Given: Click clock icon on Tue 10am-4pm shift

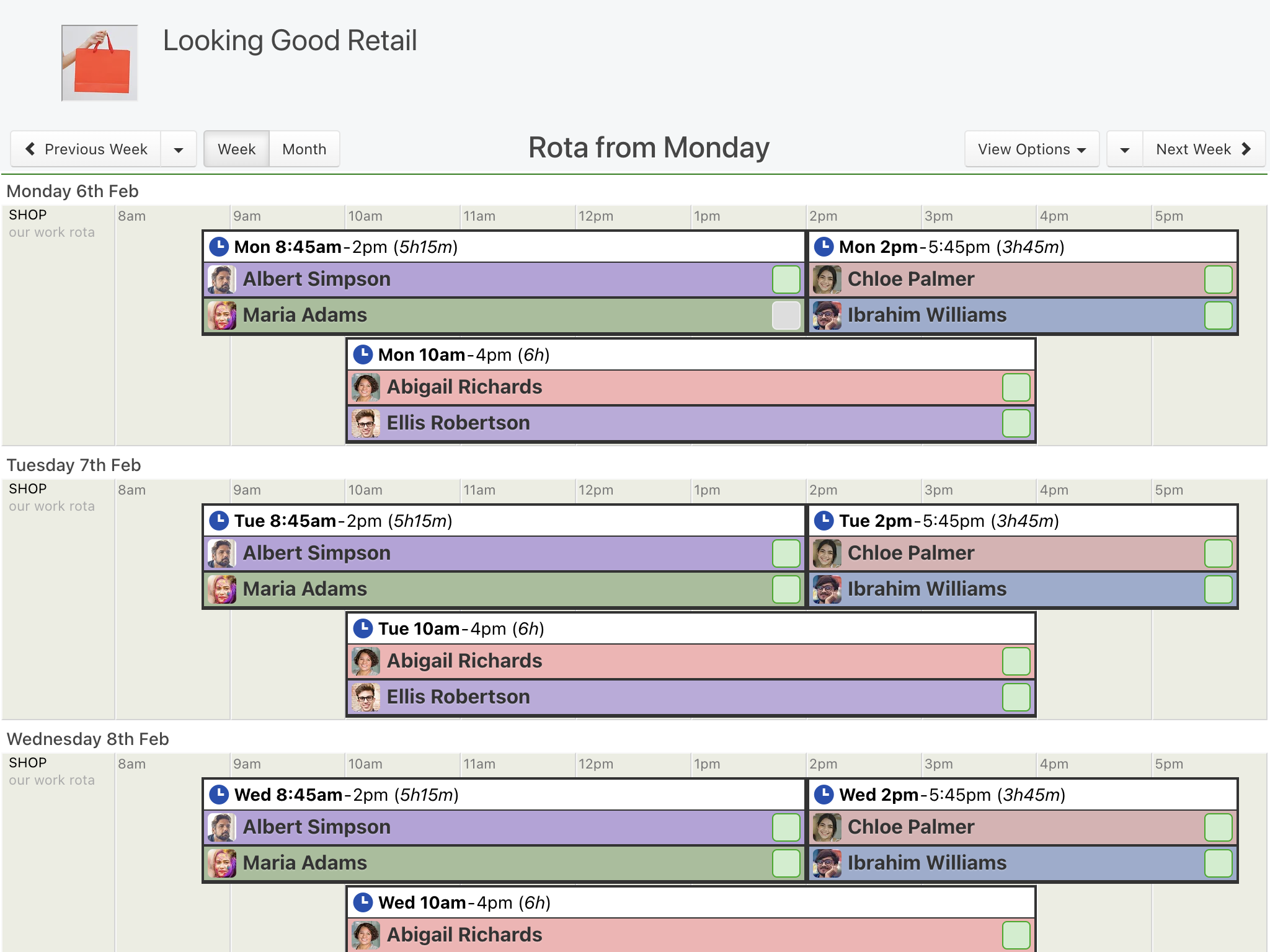Looking at the screenshot, I should 363,628.
